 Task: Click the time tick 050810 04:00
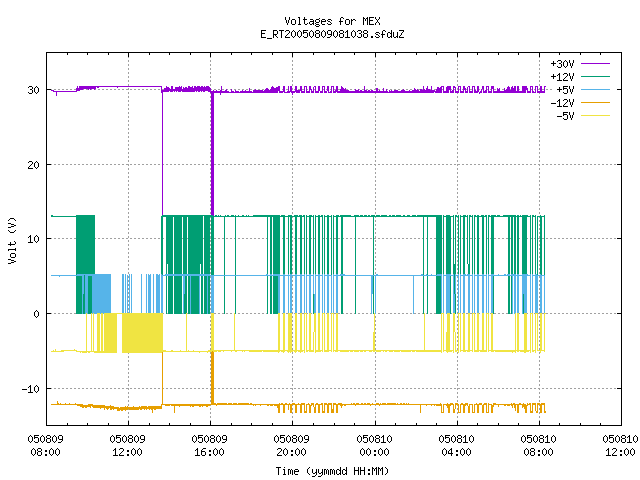456,445
